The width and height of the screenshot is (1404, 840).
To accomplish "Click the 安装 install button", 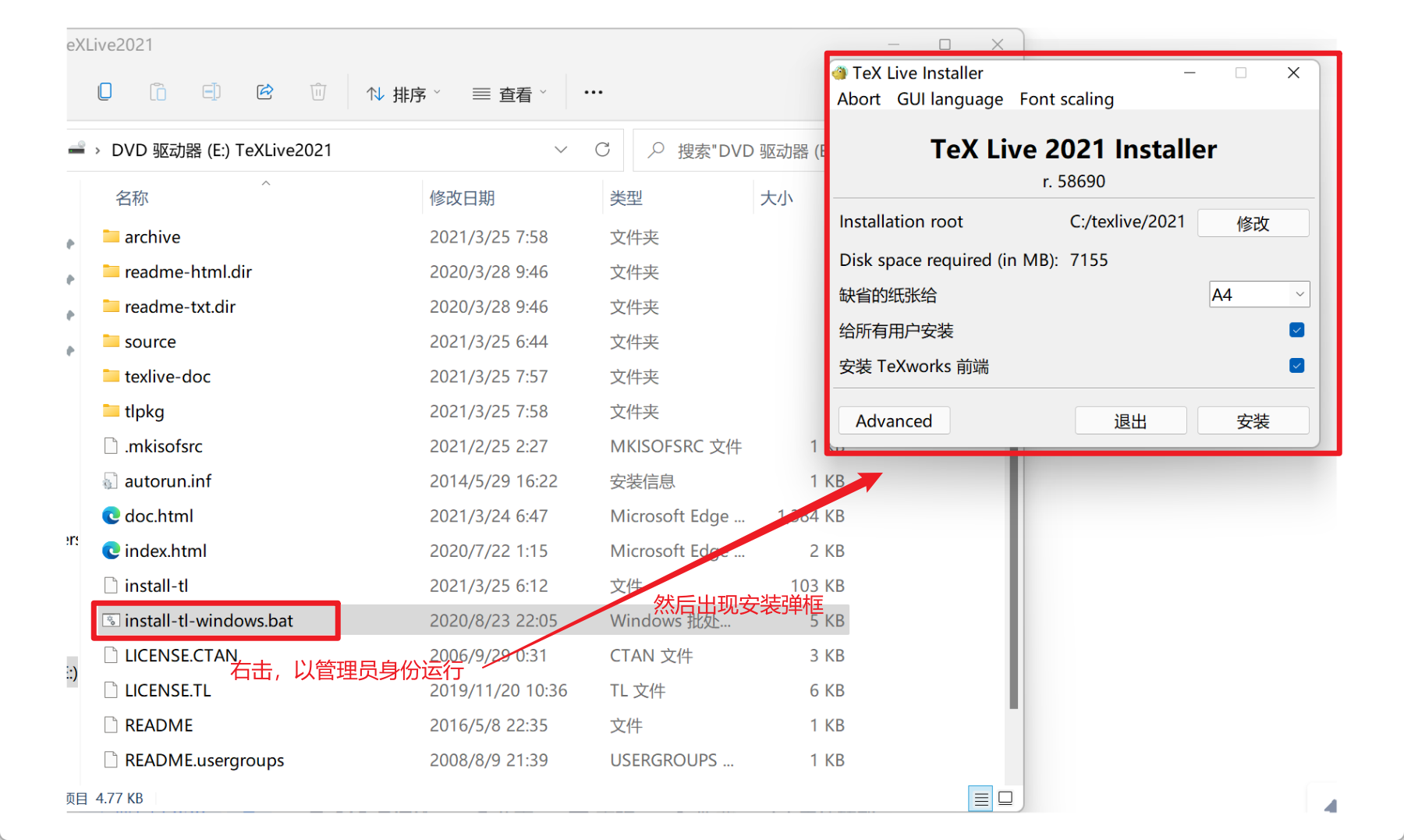I will coord(1253,420).
